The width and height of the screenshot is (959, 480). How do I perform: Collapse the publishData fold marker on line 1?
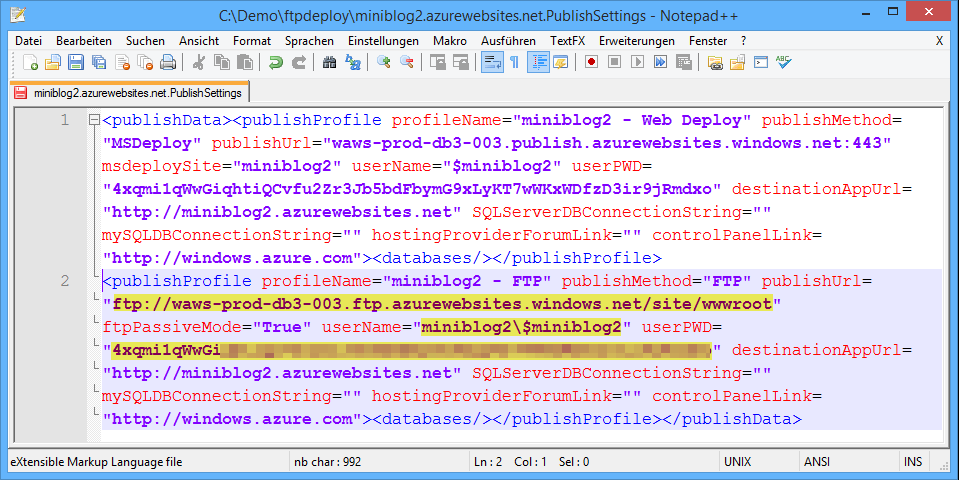(x=94, y=121)
